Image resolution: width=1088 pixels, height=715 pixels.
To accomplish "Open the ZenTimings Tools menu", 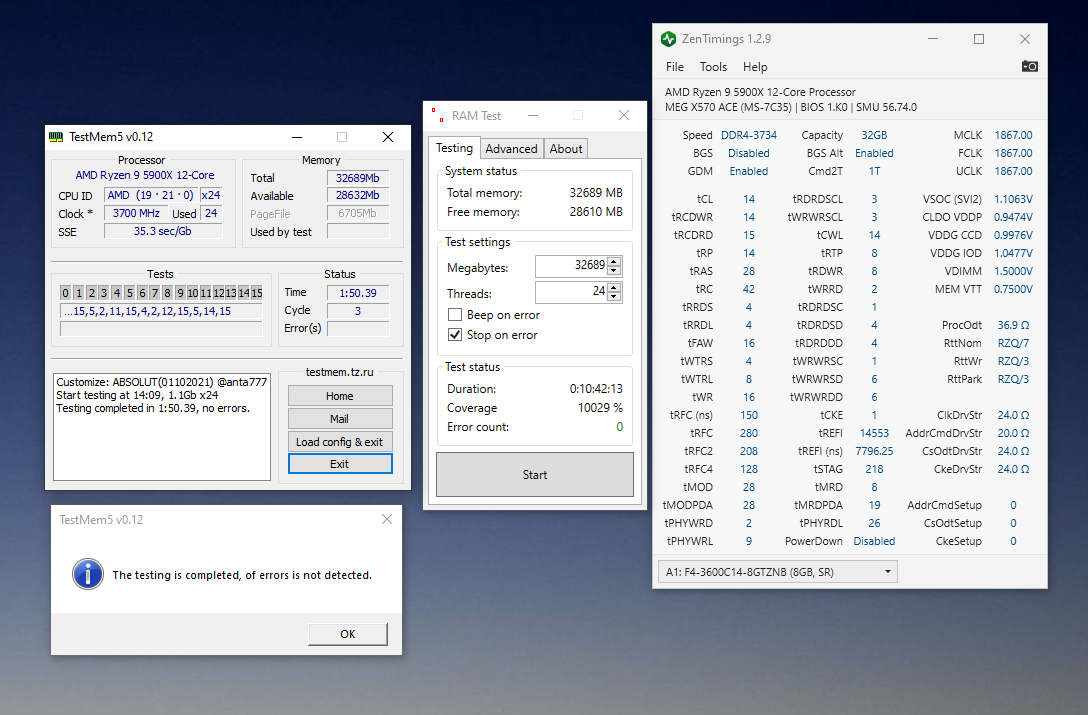I will click(x=713, y=67).
